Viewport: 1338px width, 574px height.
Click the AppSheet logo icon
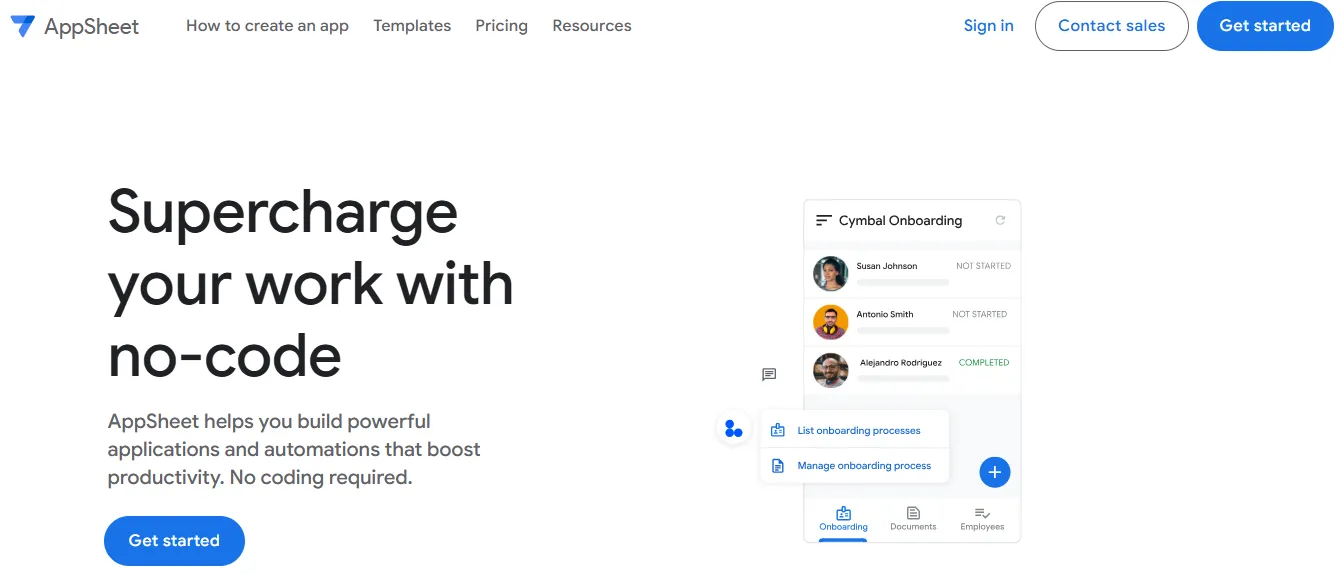click(x=22, y=26)
